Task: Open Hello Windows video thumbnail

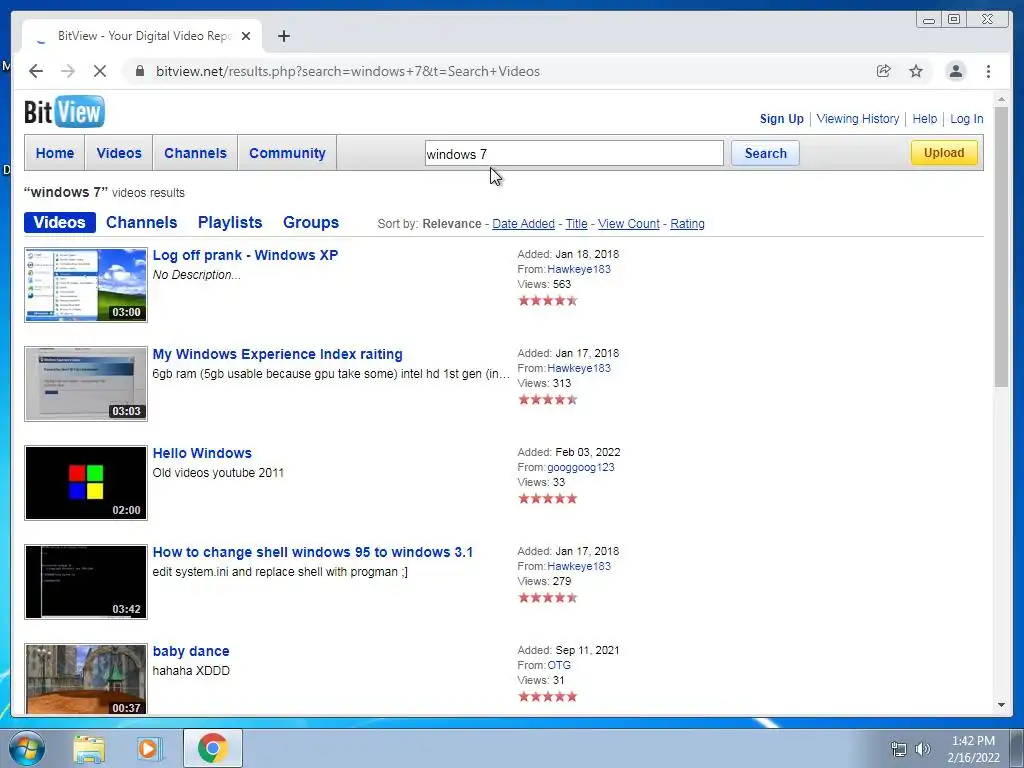Action: (86, 483)
